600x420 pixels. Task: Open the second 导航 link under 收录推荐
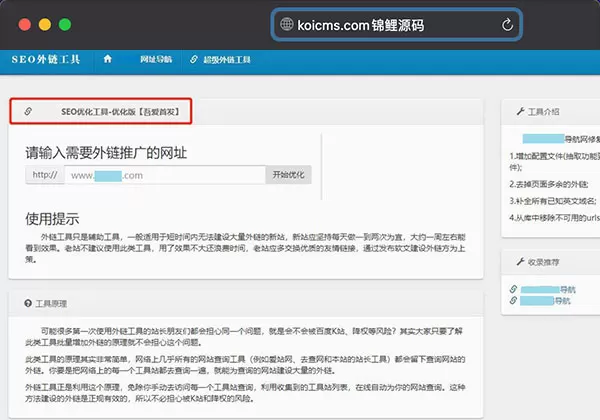(545, 301)
